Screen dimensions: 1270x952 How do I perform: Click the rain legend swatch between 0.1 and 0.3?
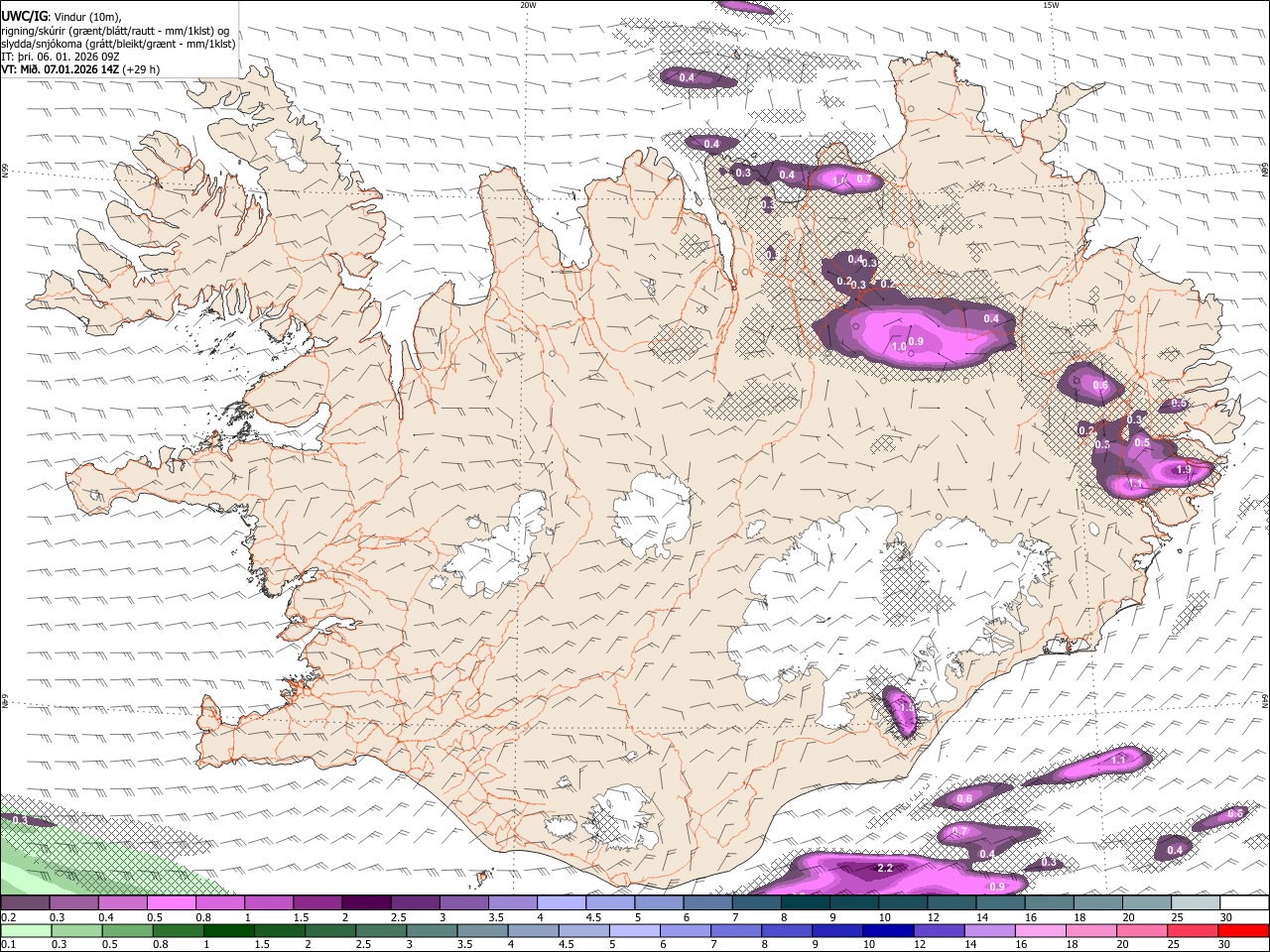(x=26, y=930)
